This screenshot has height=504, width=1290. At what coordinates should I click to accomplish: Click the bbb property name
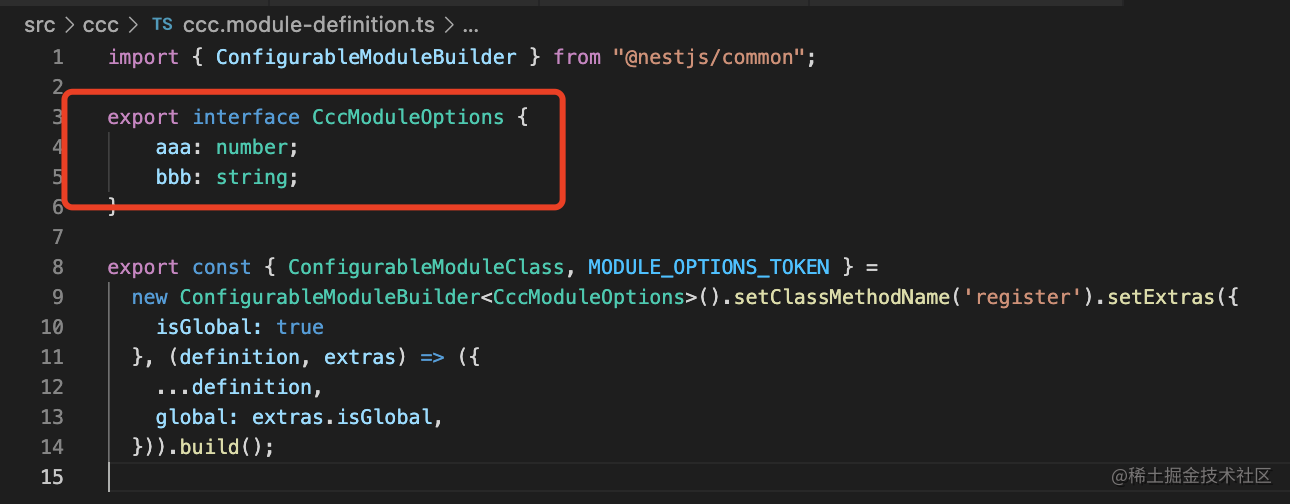(x=173, y=177)
